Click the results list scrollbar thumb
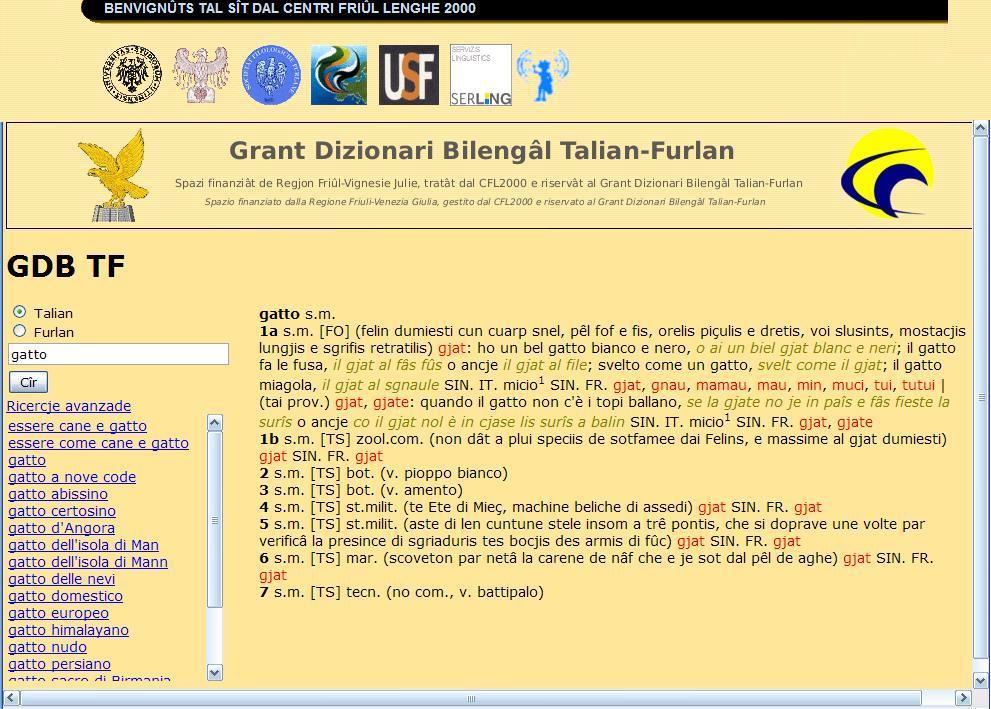This screenshot has width=991, height=709. (x=215, y=519)
